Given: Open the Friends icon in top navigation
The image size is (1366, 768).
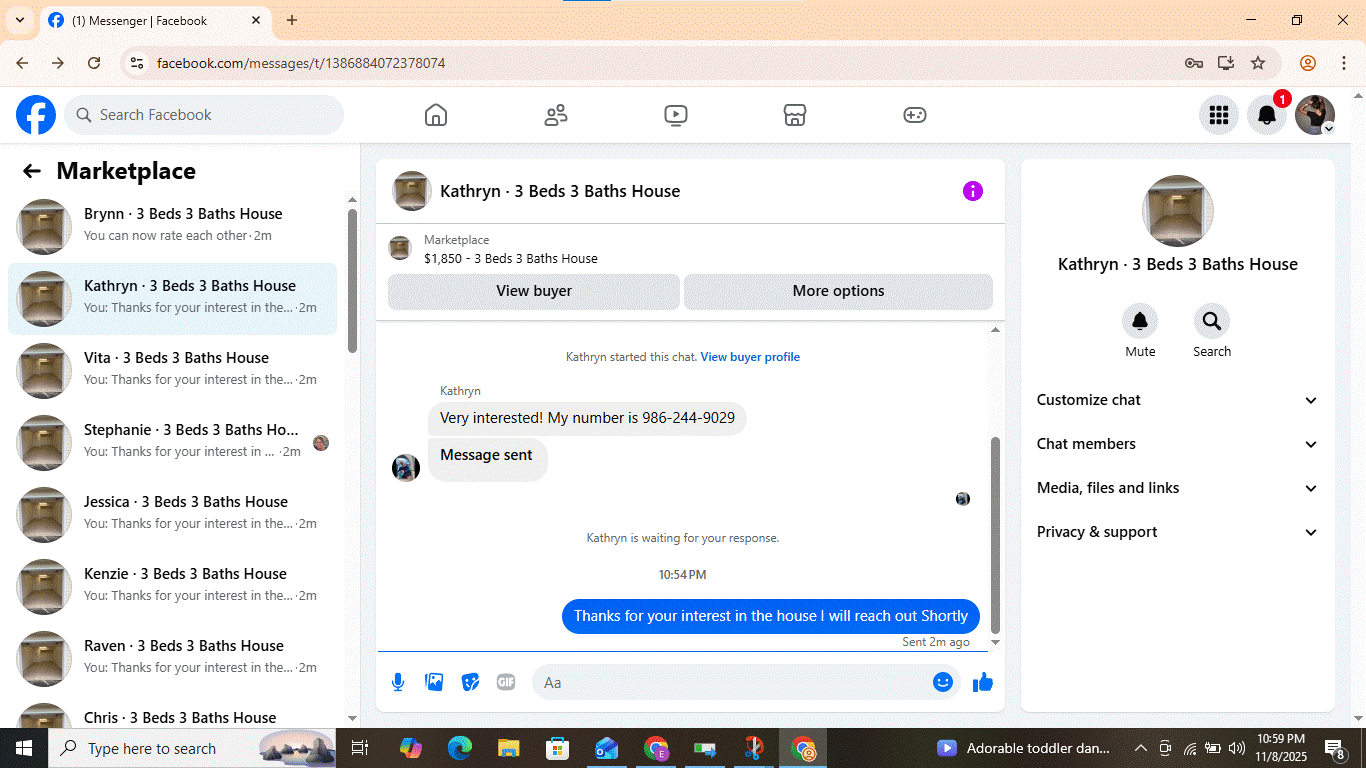Looking at the screenshot, I should 556,115.
